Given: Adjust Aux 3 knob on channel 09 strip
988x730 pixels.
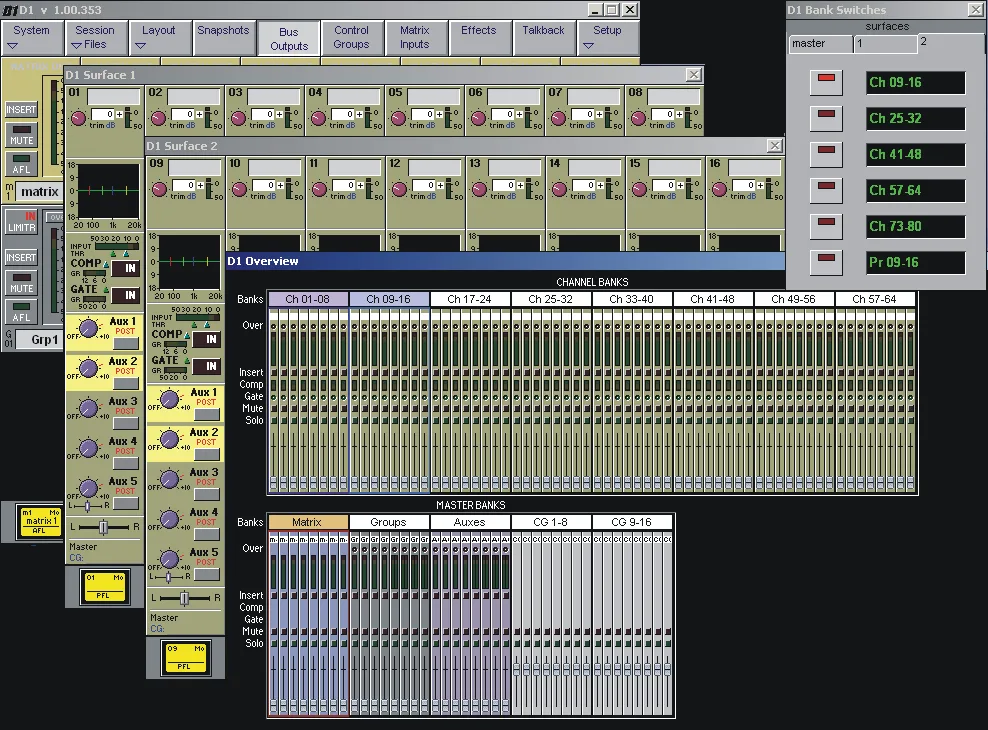Looking at the screenshot, I should [169, 479].
